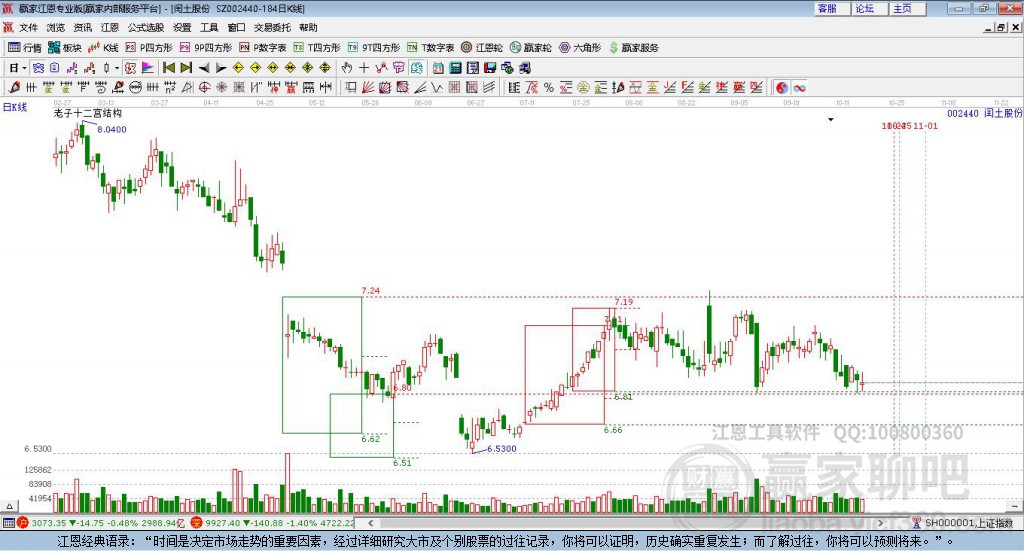The height and width of the screenshot is (551, 1024).
Task: Open the 9P四方形 tool
Action: click(x=206, y=48)
